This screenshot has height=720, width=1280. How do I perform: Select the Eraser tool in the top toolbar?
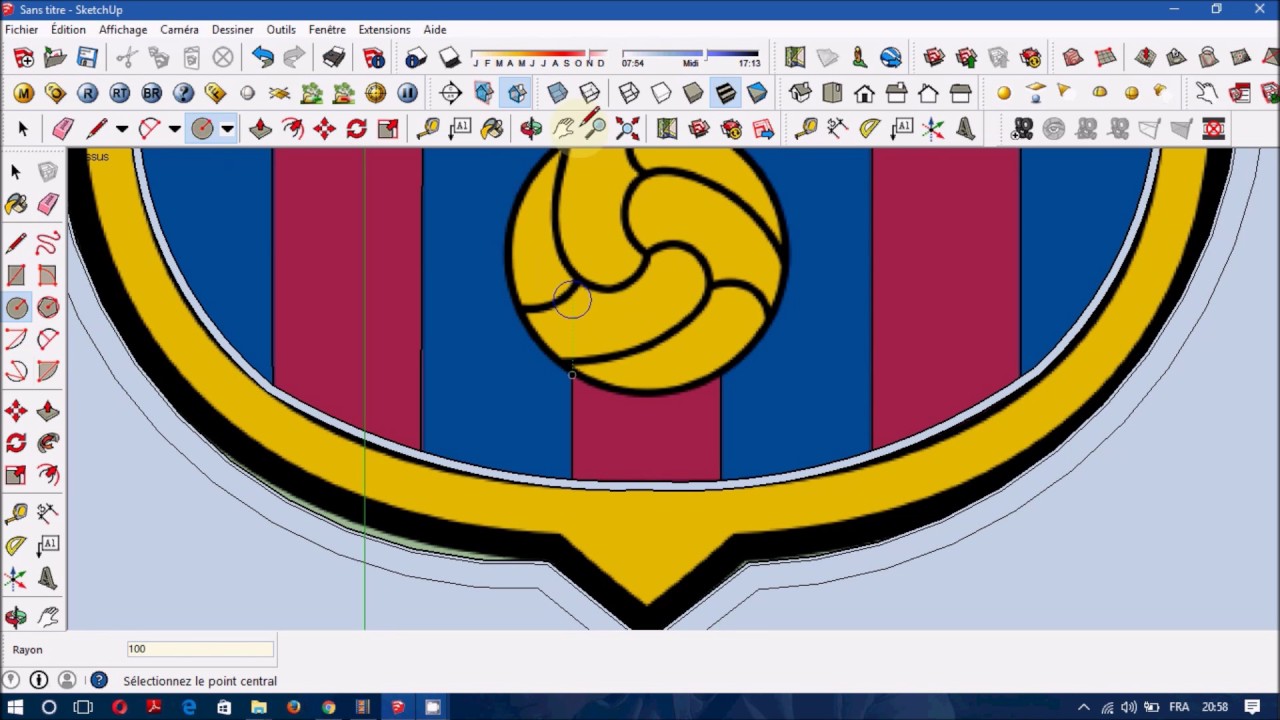[x=63, y=128]
